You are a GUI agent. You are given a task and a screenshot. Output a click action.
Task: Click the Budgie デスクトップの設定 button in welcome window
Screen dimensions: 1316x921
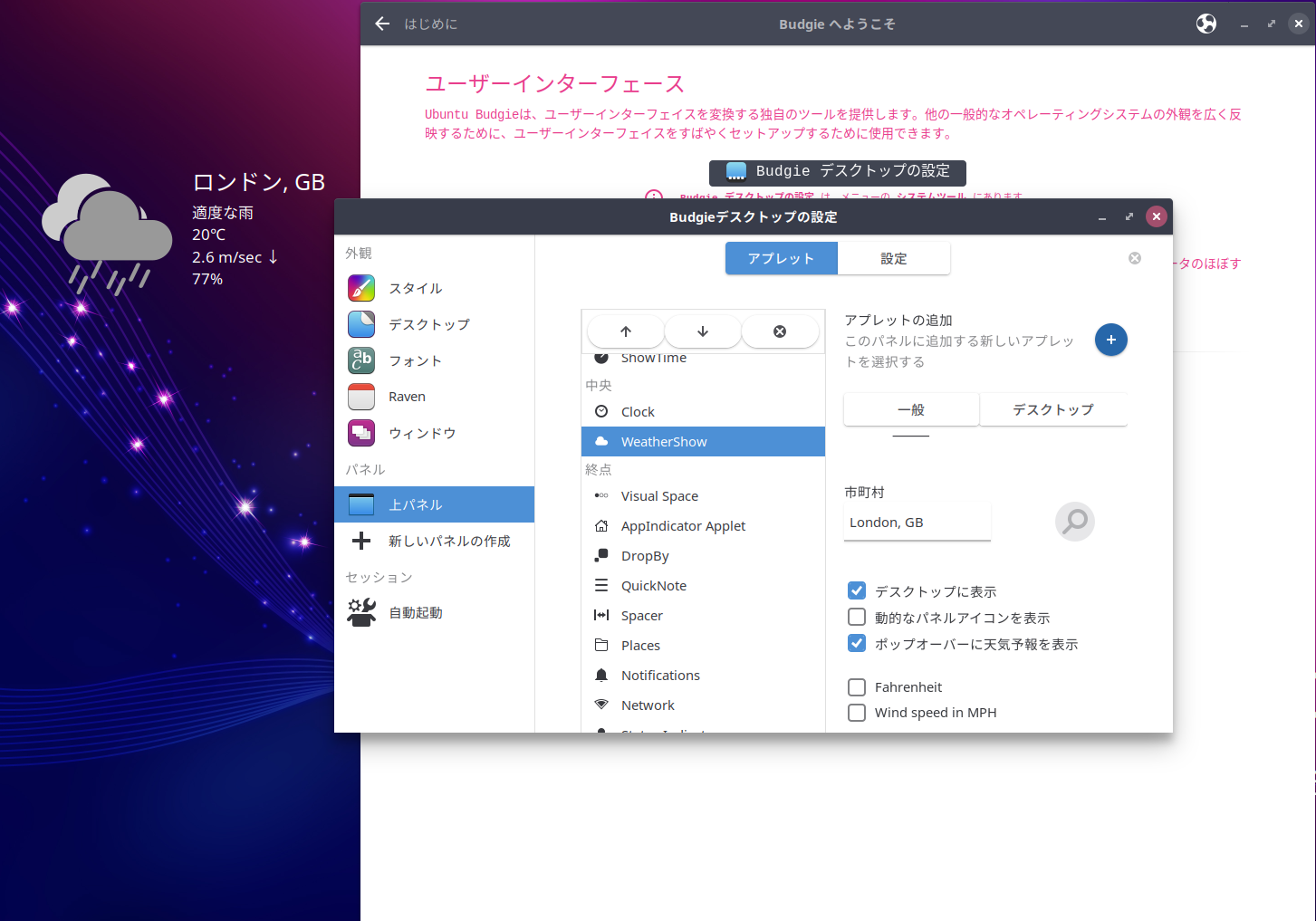(x=838, y=172)
